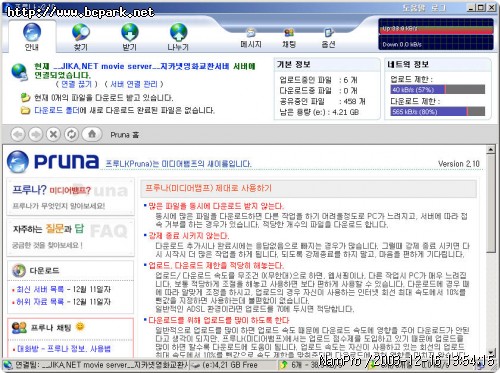Click the 다운로드 section globe icon

tap(19, 270)
